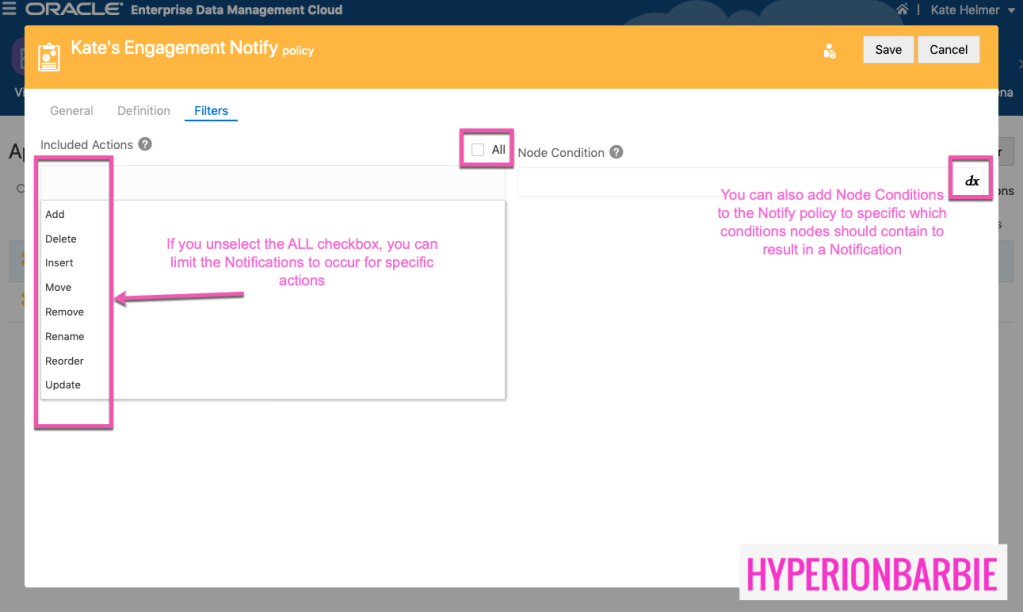Select the Move action option
Viewport: 1023px width, 612px height.
click(58, 287)
